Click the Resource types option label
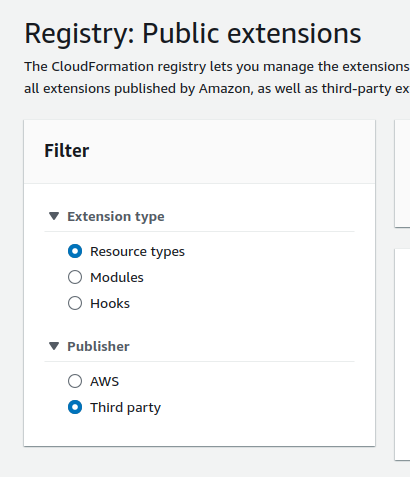 137,252
